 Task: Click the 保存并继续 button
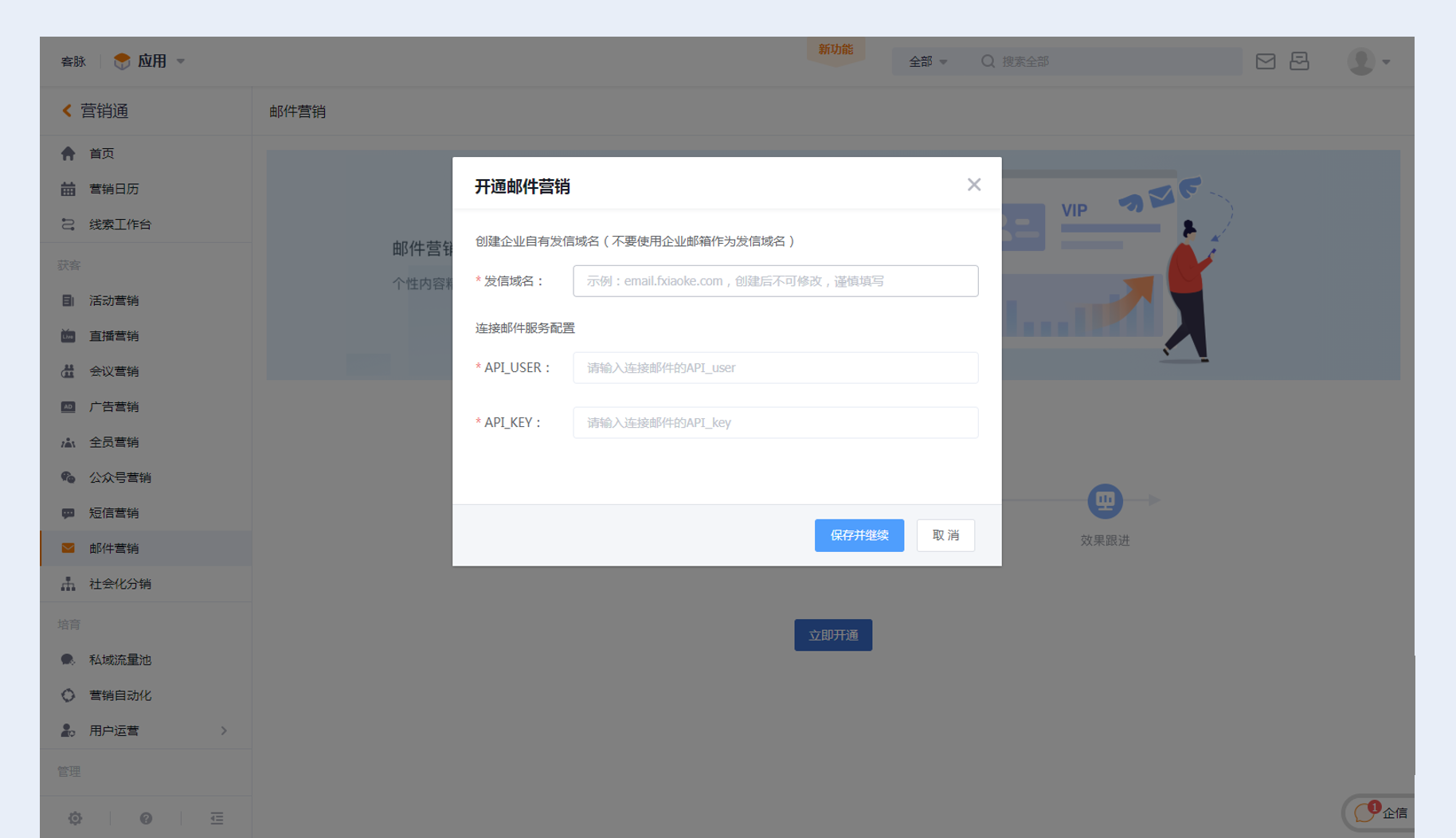point(859,535)
